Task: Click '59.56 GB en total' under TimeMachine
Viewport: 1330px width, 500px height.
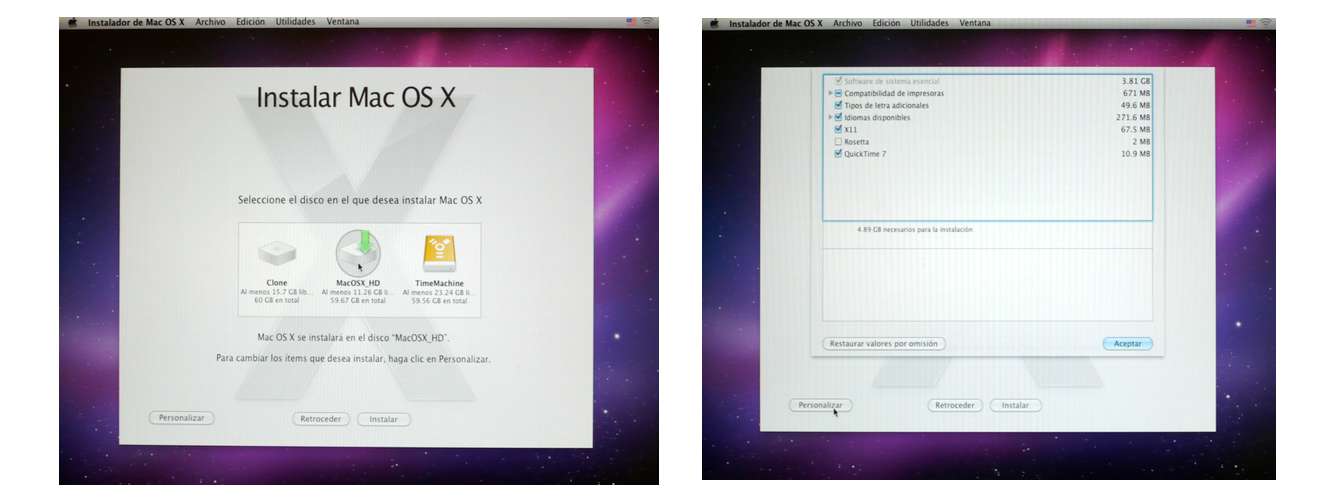Action: (x=439, y=300)
